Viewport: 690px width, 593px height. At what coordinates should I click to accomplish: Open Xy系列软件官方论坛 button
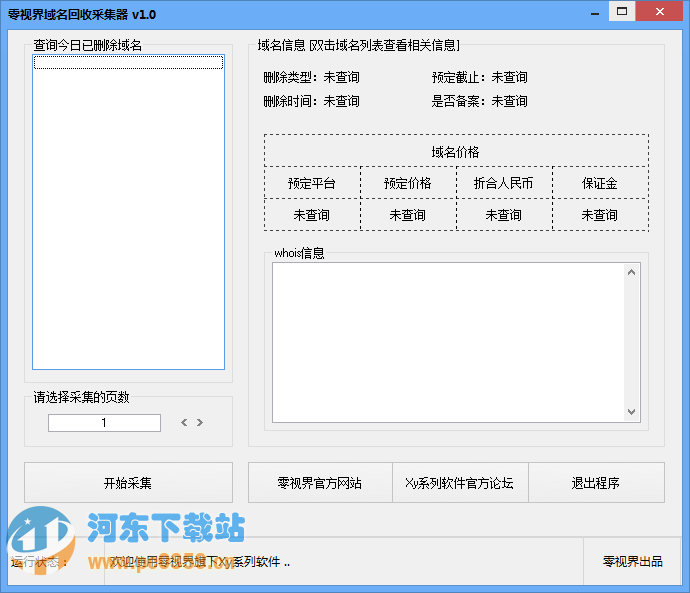click(x=460, y=483)
